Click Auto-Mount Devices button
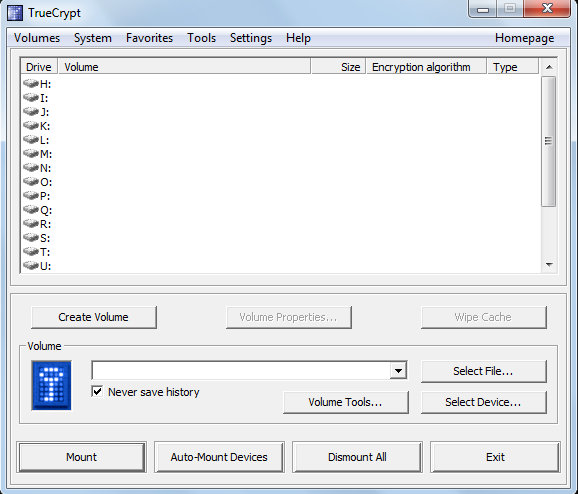 click(x=219, y=457)
